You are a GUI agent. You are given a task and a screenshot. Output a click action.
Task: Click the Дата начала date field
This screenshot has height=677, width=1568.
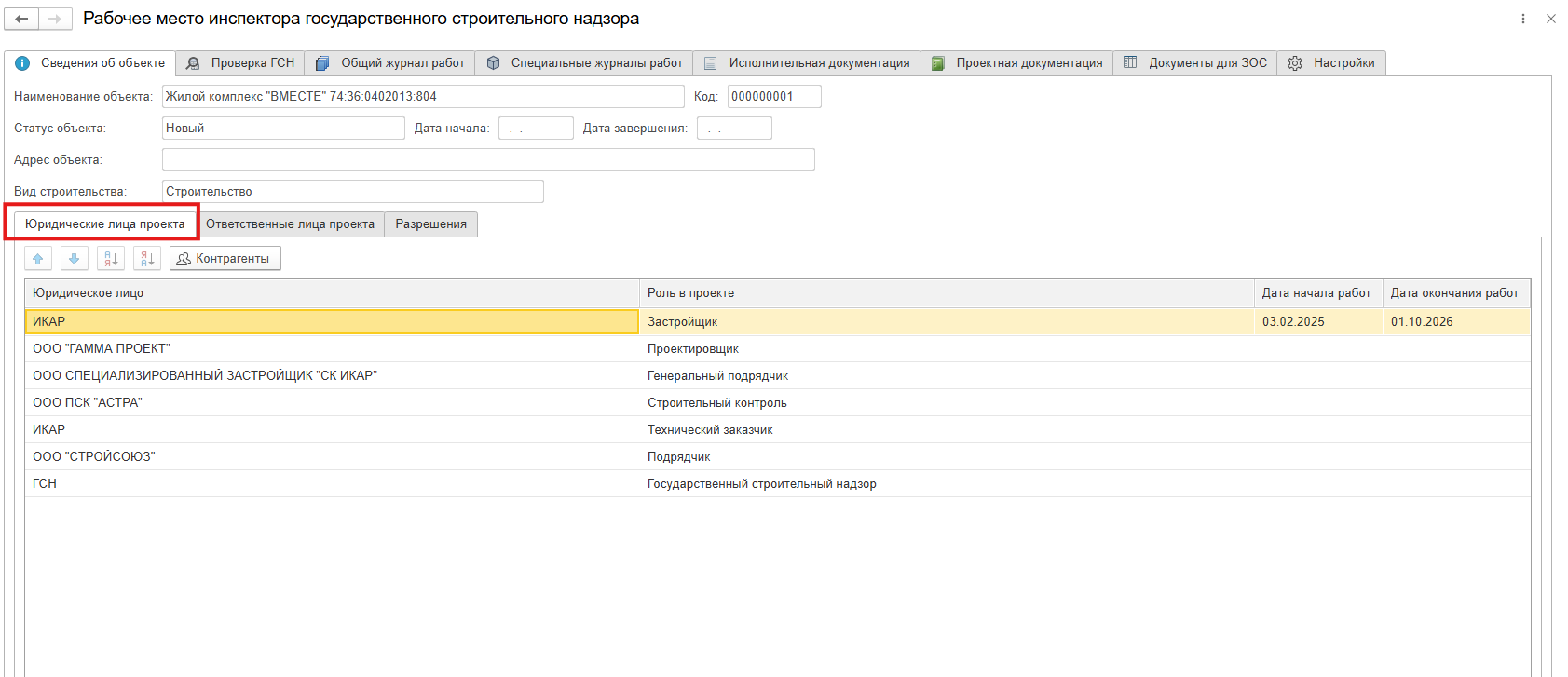[x=536, y=129]
